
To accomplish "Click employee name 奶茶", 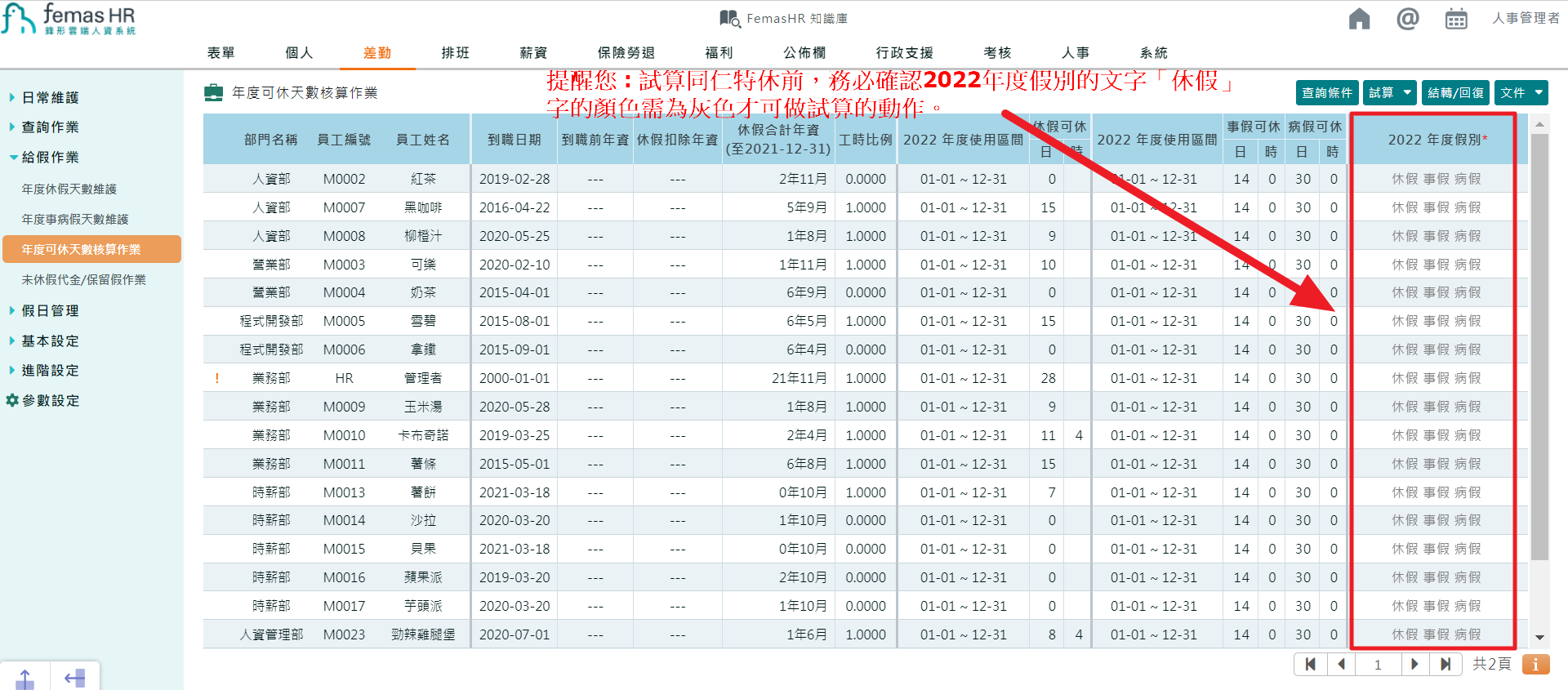I will tap(423, 292).
